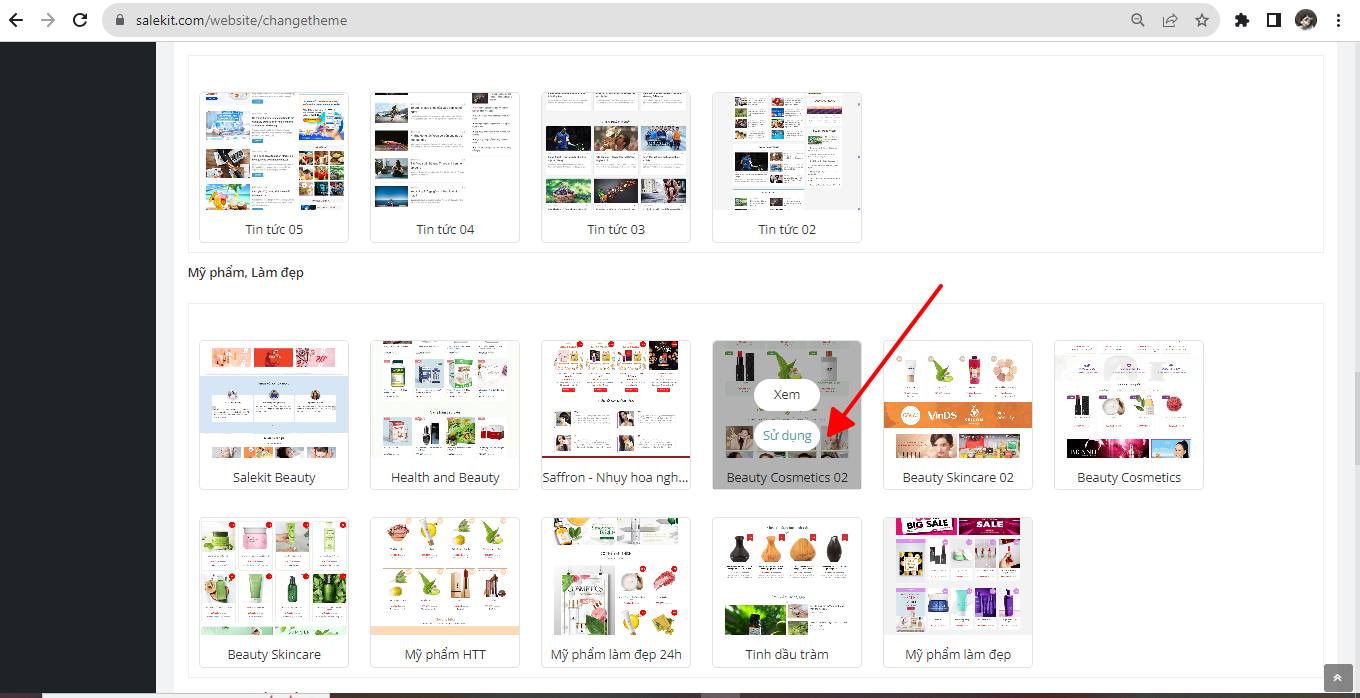Reload the page with the refresh icon
The width and height of the screenshot is (1360, 698).
80,20
